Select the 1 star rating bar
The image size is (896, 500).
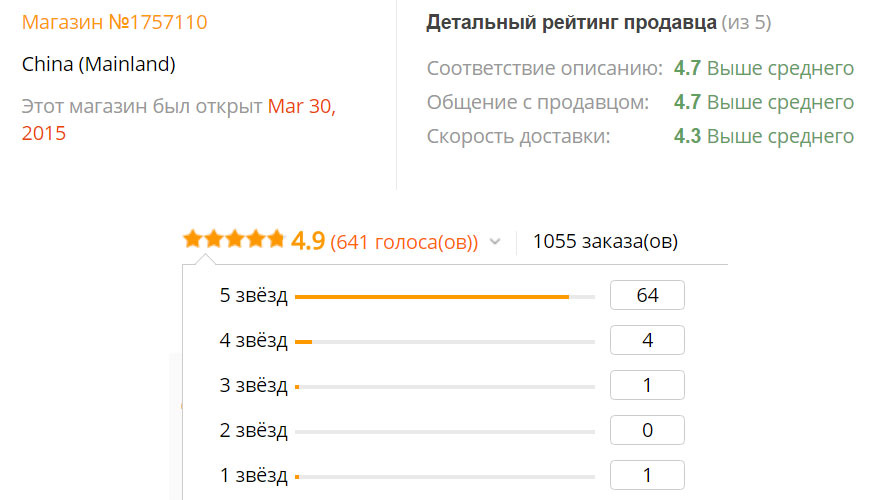click(x=444, y=477)
